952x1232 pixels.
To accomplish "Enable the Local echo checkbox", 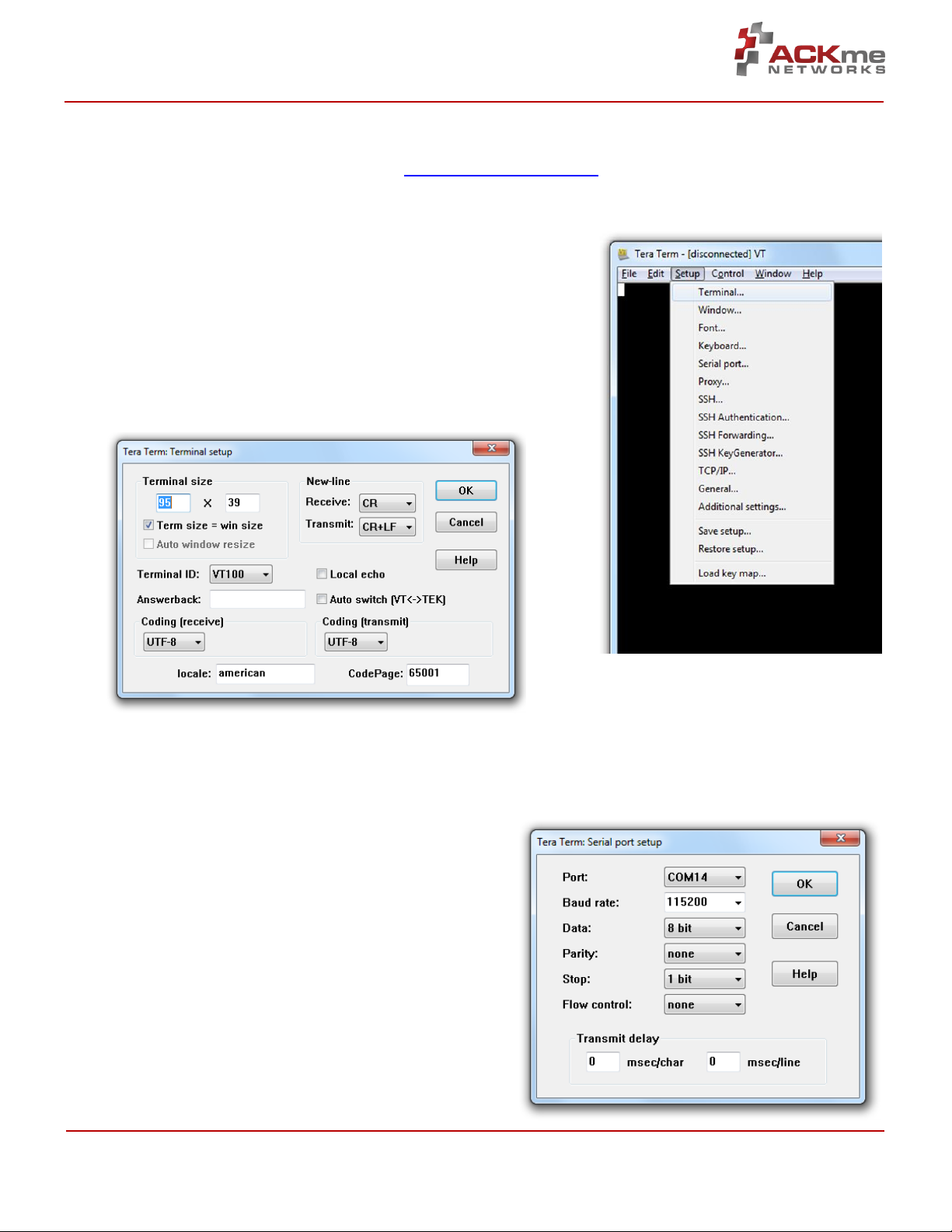I will [x=322, y=574].
